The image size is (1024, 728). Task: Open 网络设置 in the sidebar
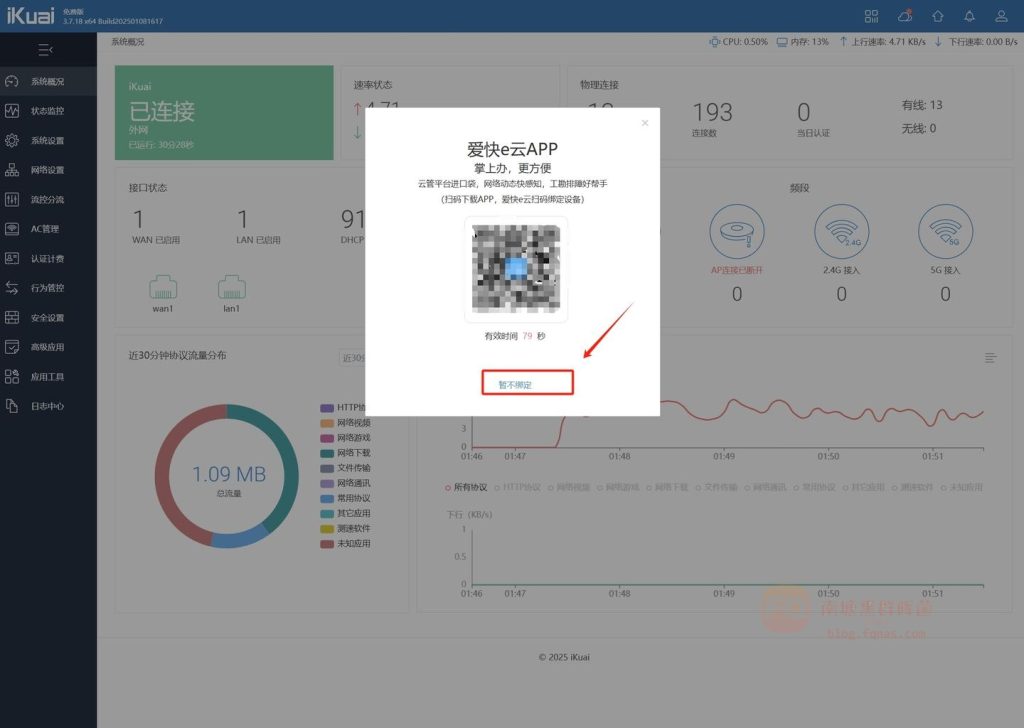(x=13, y=170)
